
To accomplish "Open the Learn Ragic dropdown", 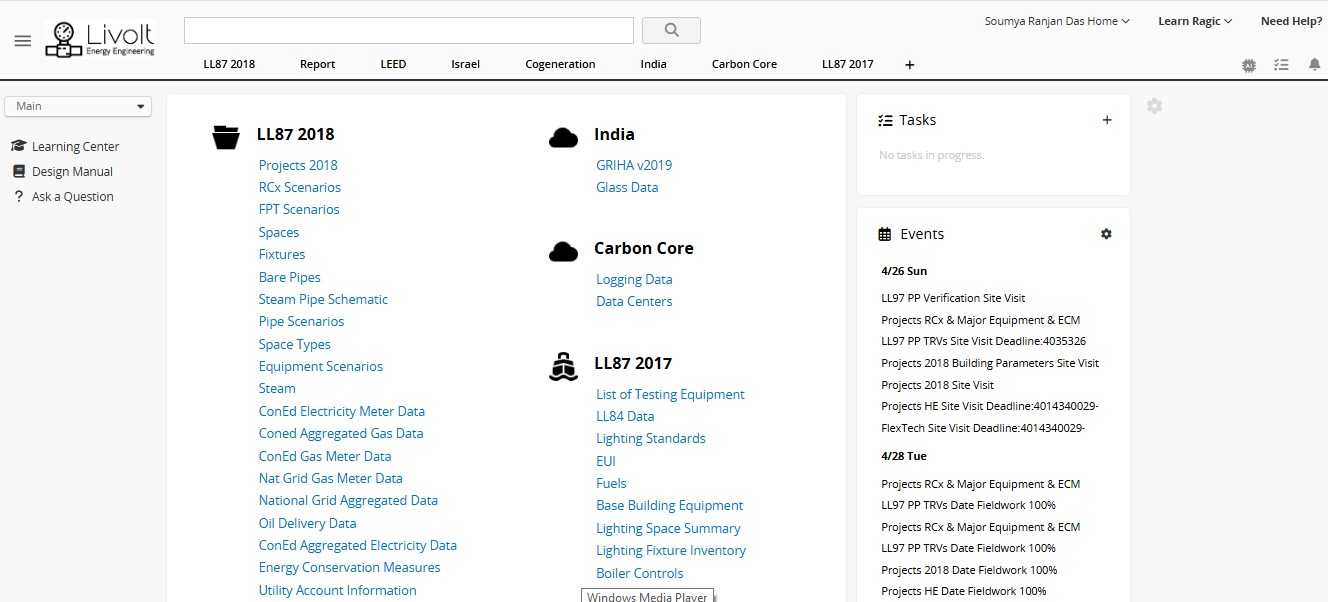I will click(x=1194, y=21).
